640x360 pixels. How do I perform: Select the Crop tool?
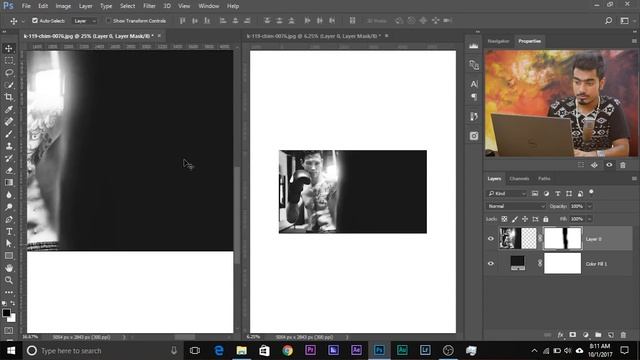(x=9, y=97)
